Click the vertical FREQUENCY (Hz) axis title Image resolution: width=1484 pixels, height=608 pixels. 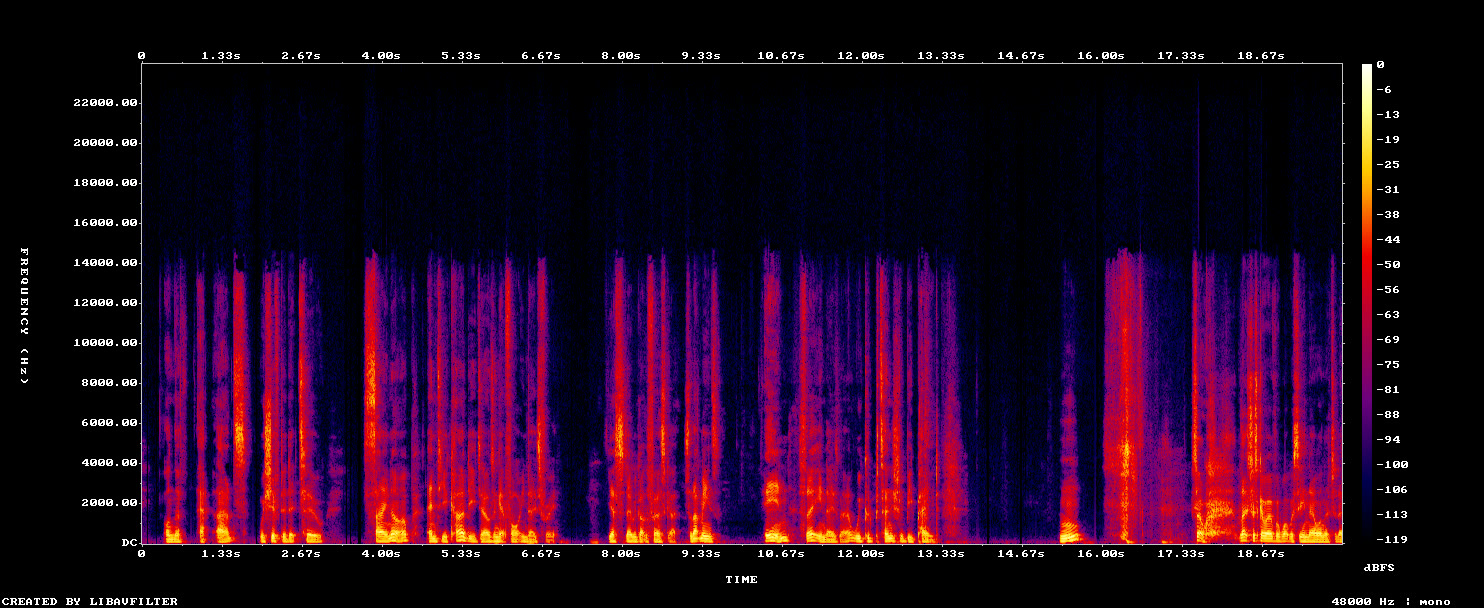(x=25, y=315)
